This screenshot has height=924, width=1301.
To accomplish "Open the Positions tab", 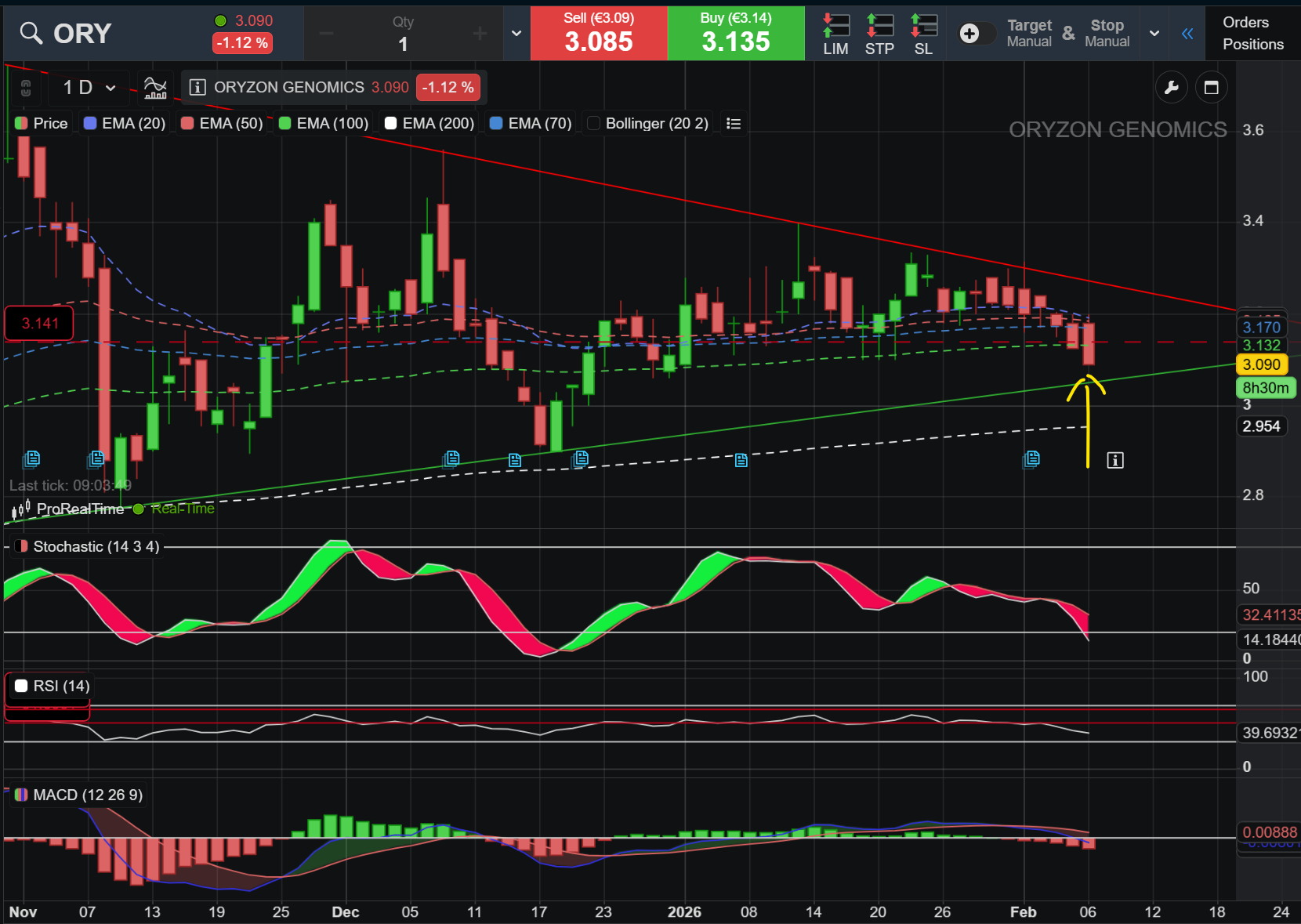I will coord(1253,45).
